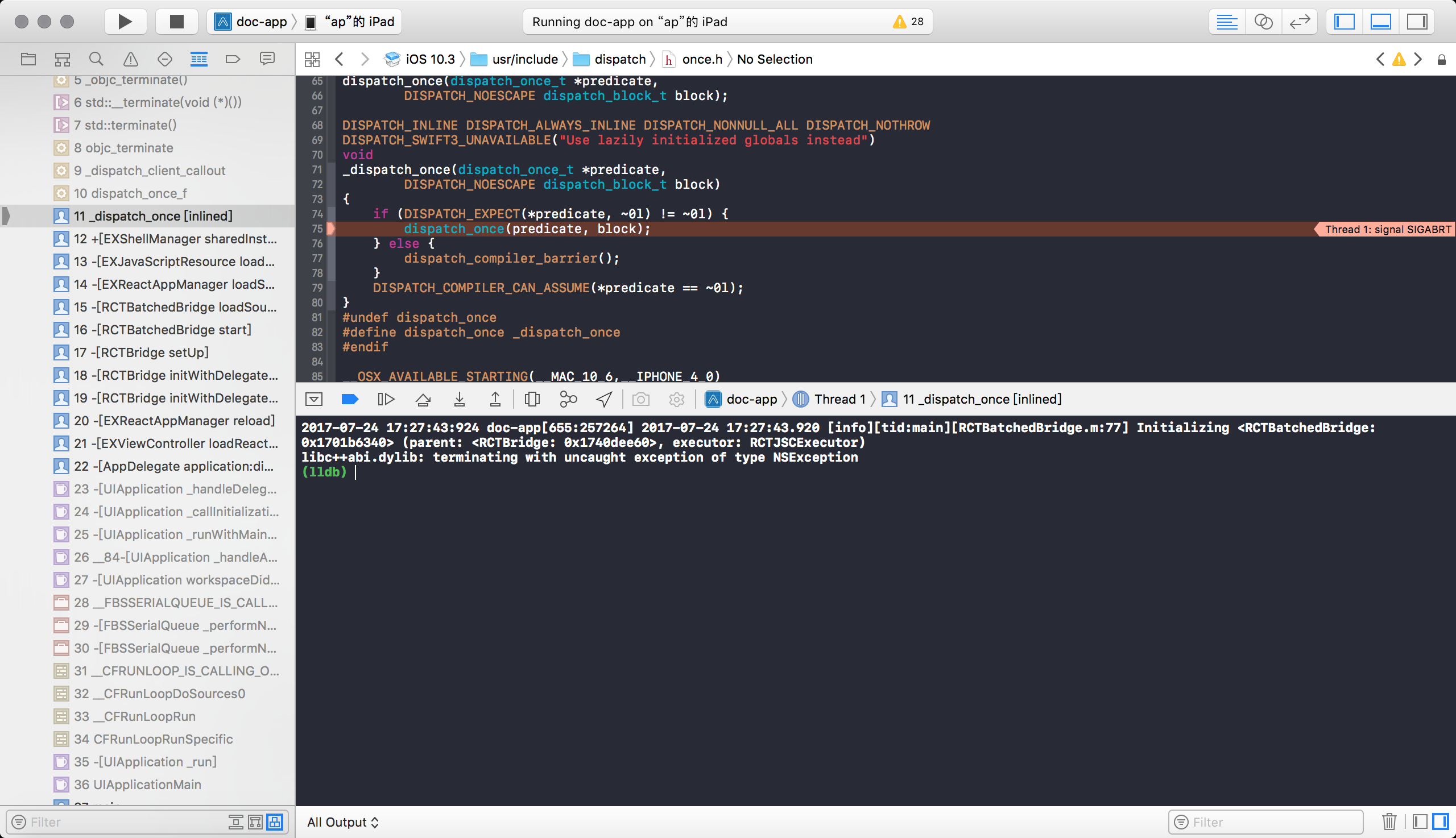Show the Breakpoint navigator
Viewport: 1456px width, 838px height.
[x=233, y=58]
